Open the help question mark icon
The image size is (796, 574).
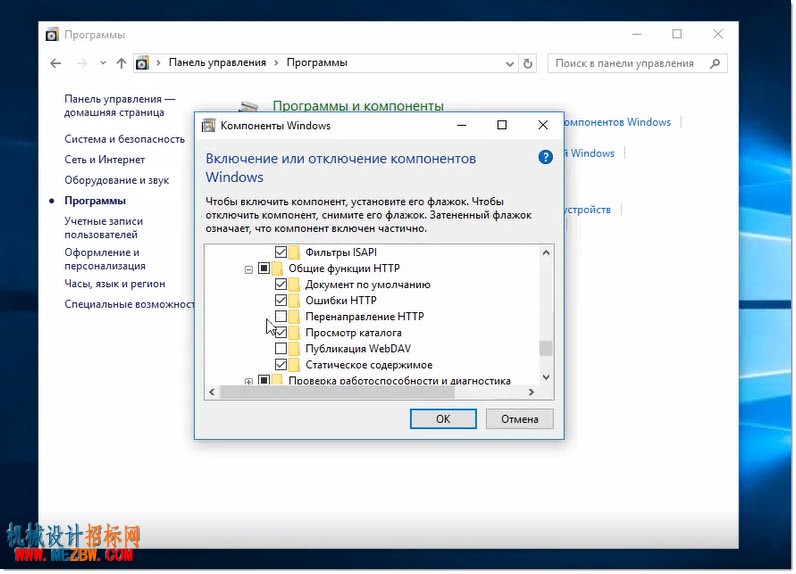545,157
